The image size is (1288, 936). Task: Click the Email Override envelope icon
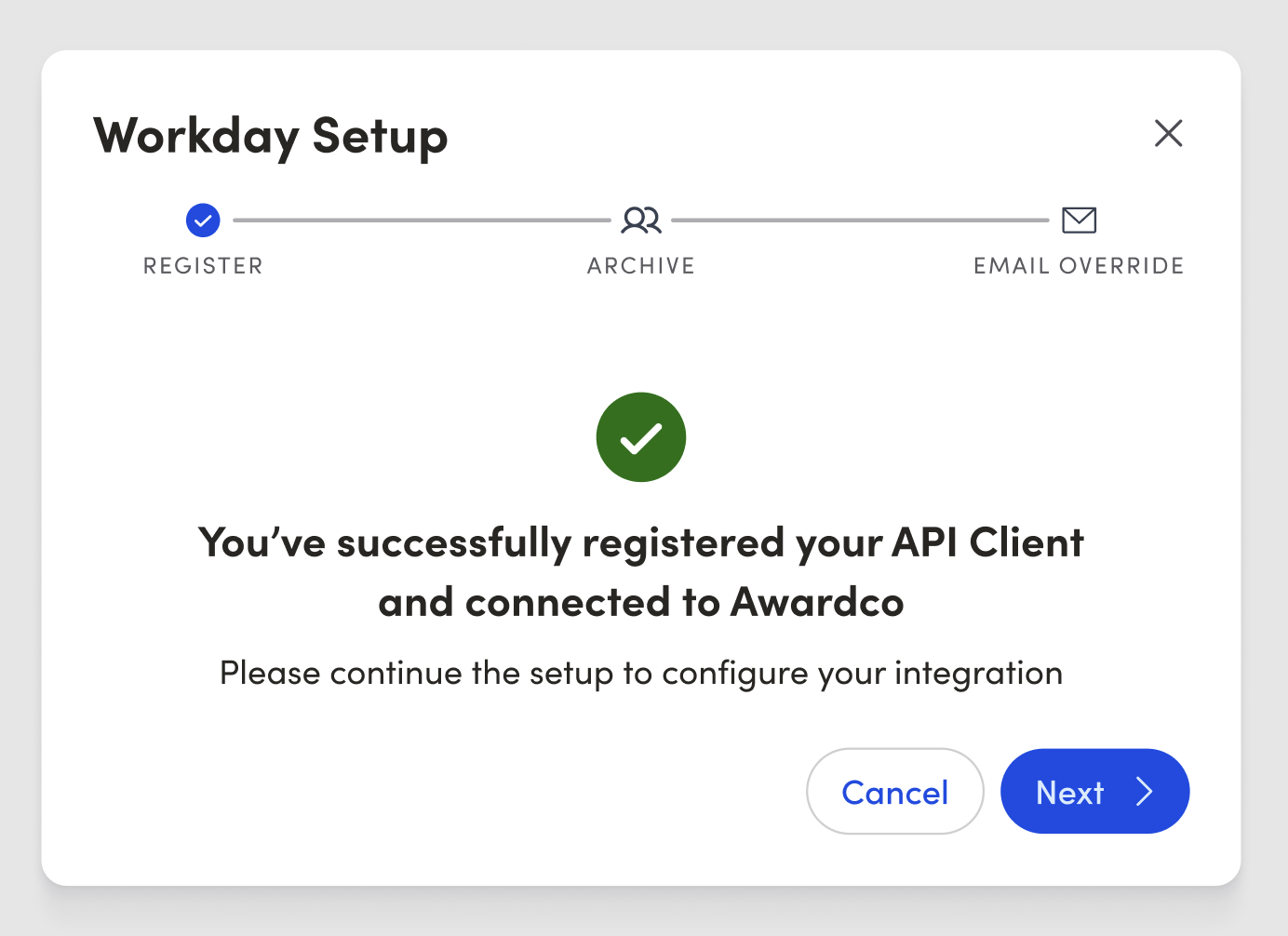pyautogui.click(x=1079, y=221)
